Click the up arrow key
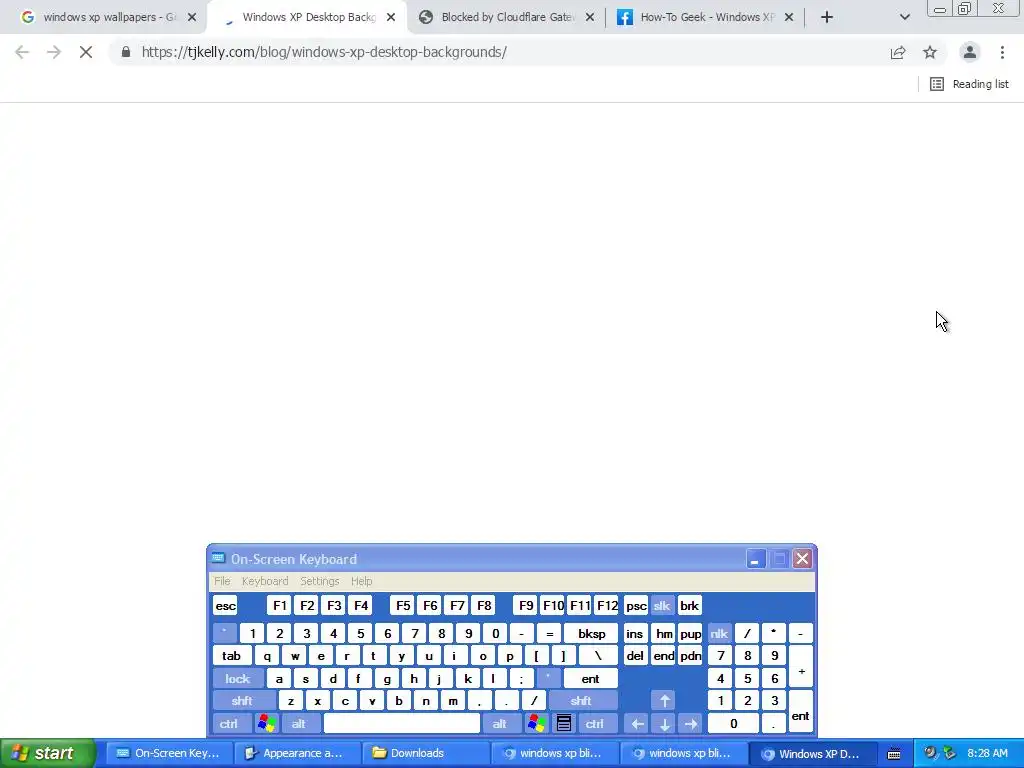 click(664, 701)
